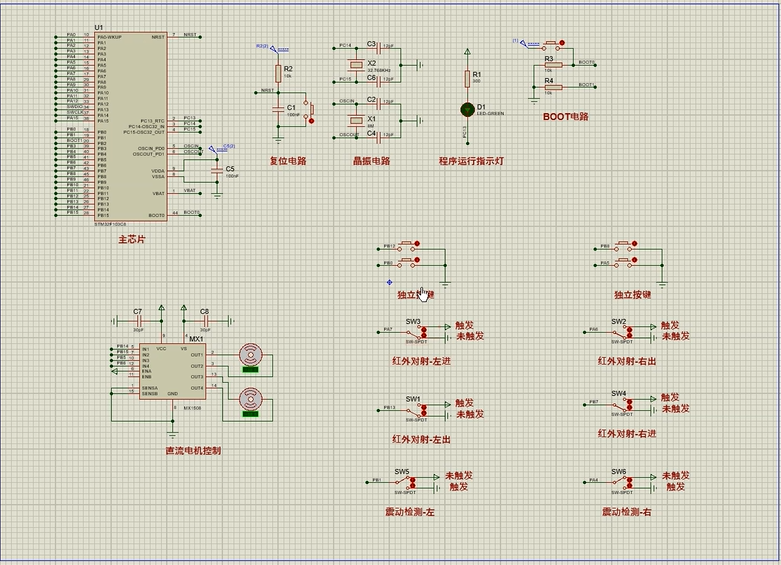Click the 直流电机控制 label
This screenshot has width=781, height=565.
point(193,451)
